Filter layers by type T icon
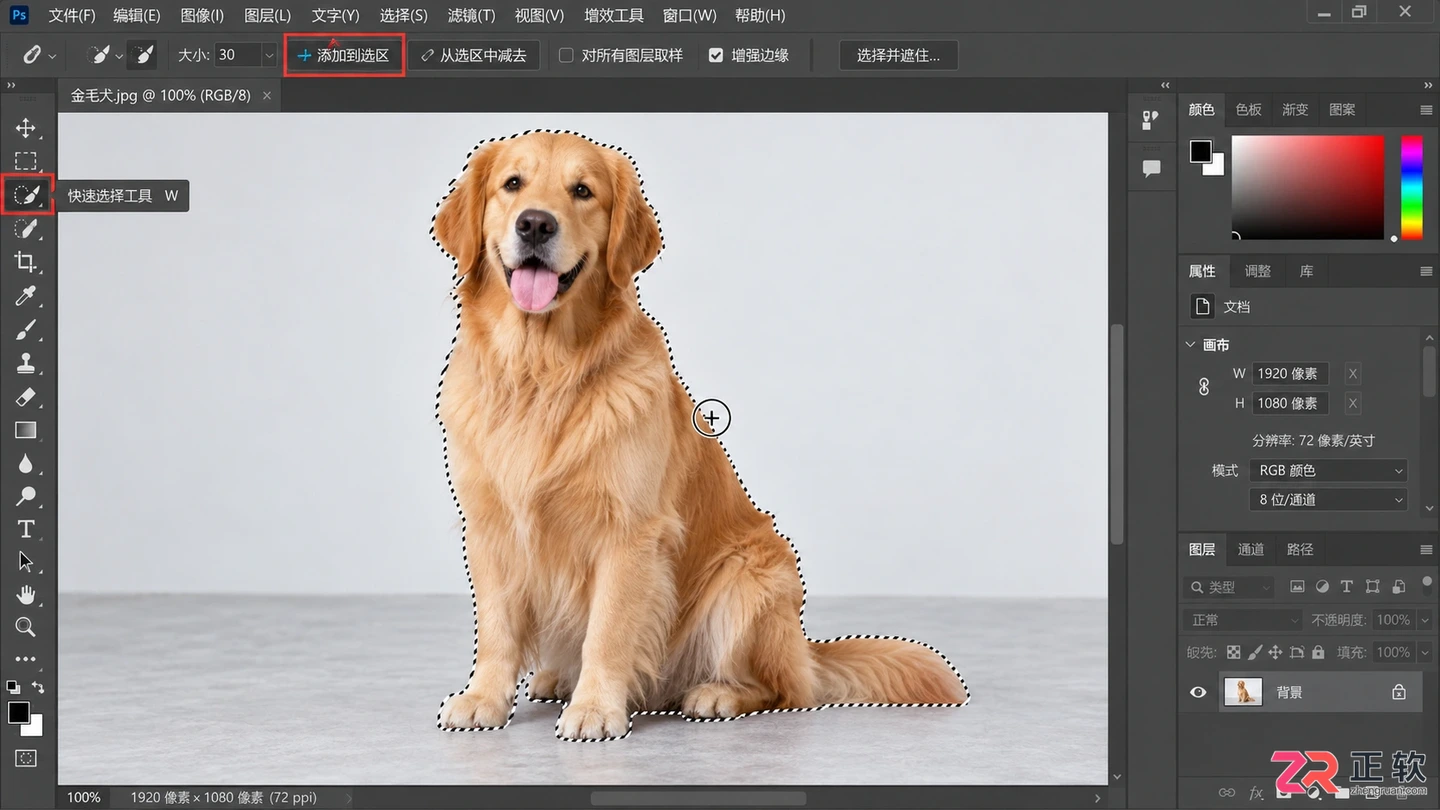Image resolution: width=1440 pixels, height=810 pixels. (1346, 587)
